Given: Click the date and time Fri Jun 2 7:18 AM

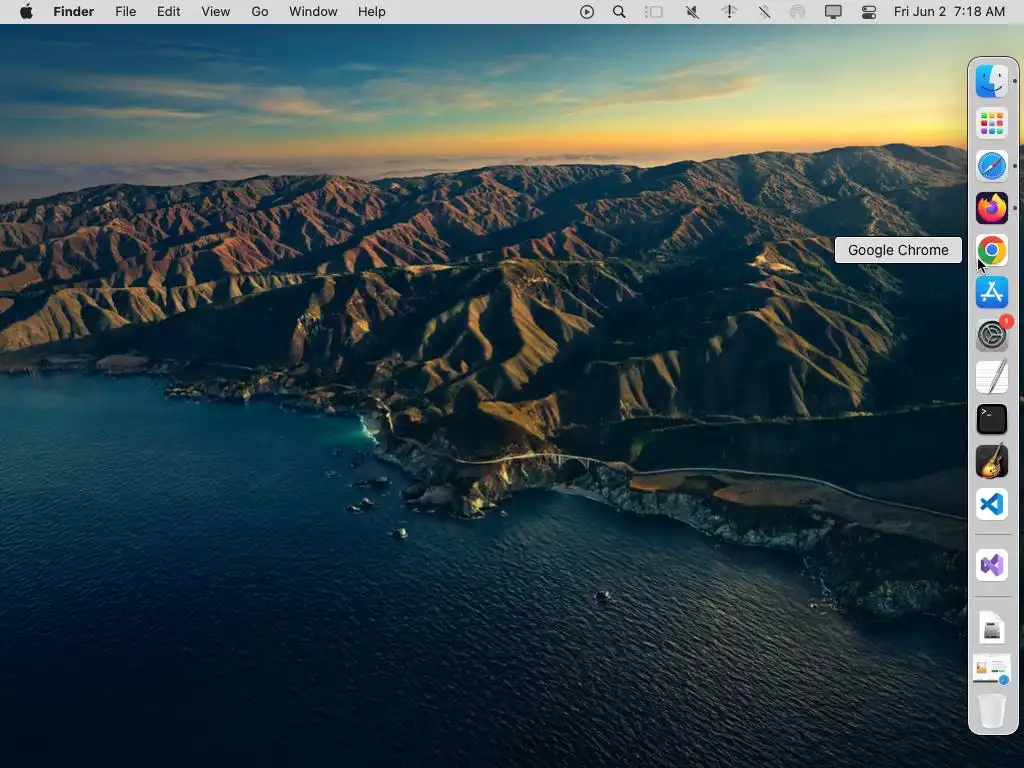Looking at the screenshot, I should point(949,12).
